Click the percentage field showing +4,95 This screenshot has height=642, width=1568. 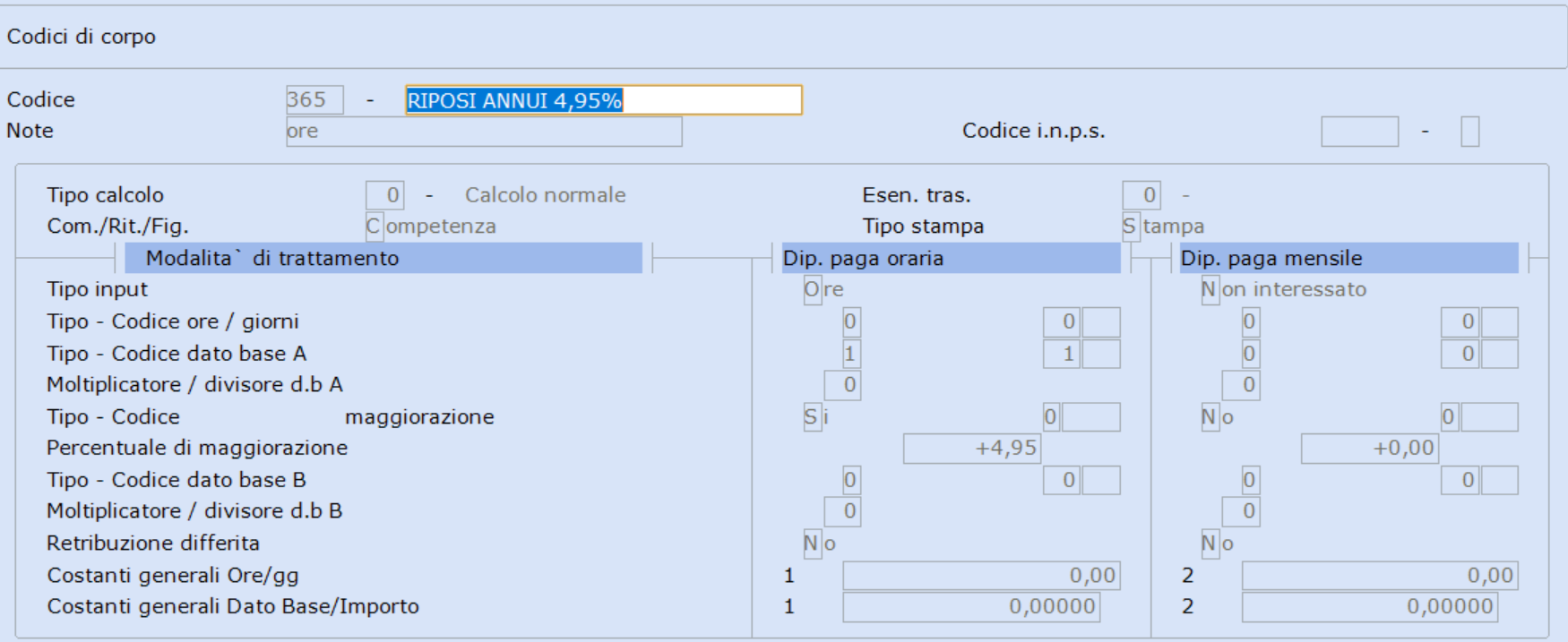[972, 449]
